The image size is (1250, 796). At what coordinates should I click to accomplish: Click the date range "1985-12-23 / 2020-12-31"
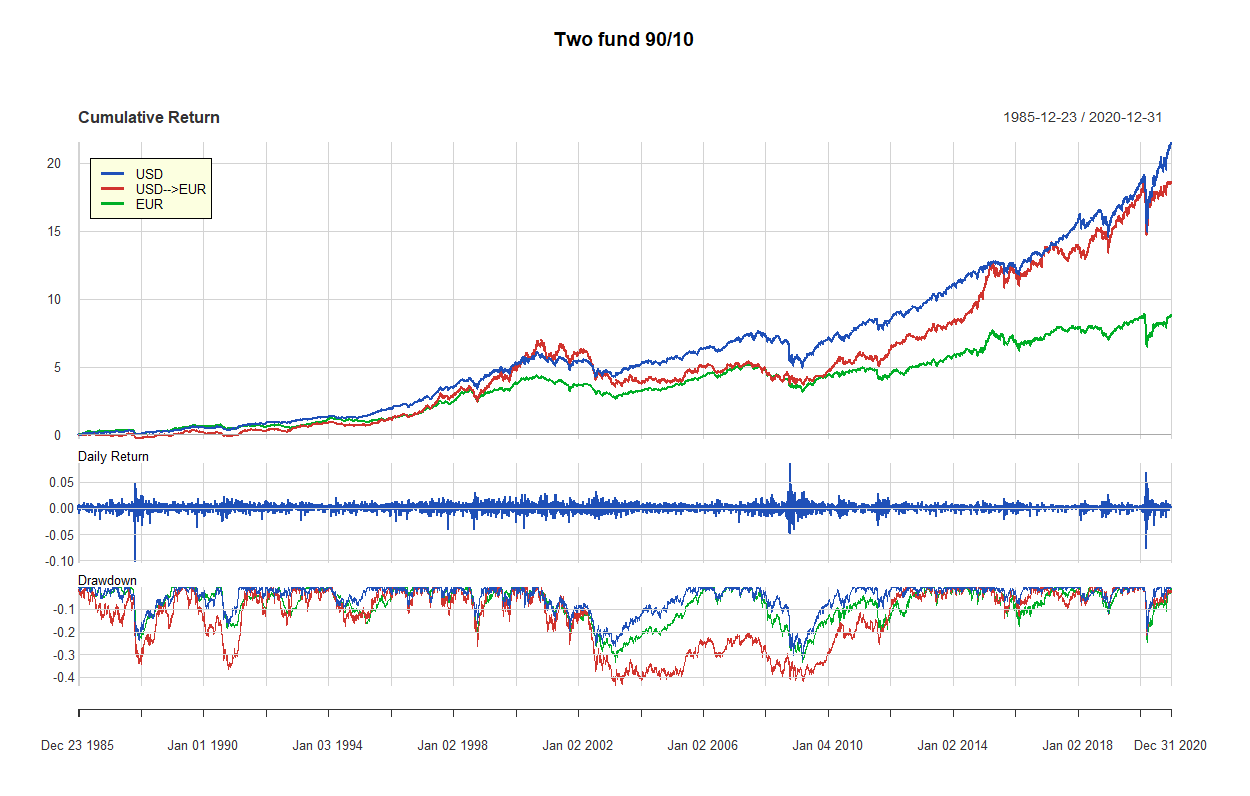[1083, 117]
